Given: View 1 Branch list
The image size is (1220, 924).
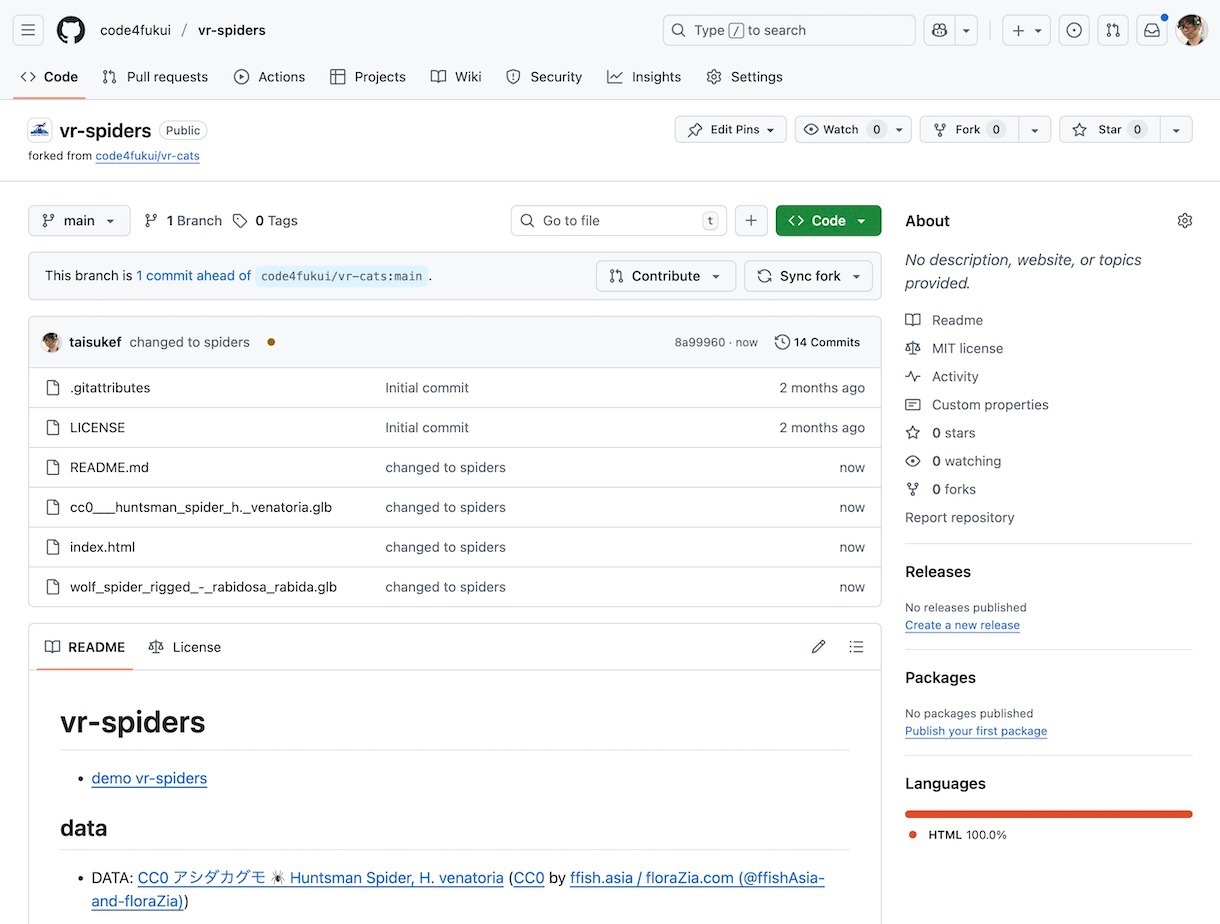Looking at the screenshot, I should [x=183, y=221].
